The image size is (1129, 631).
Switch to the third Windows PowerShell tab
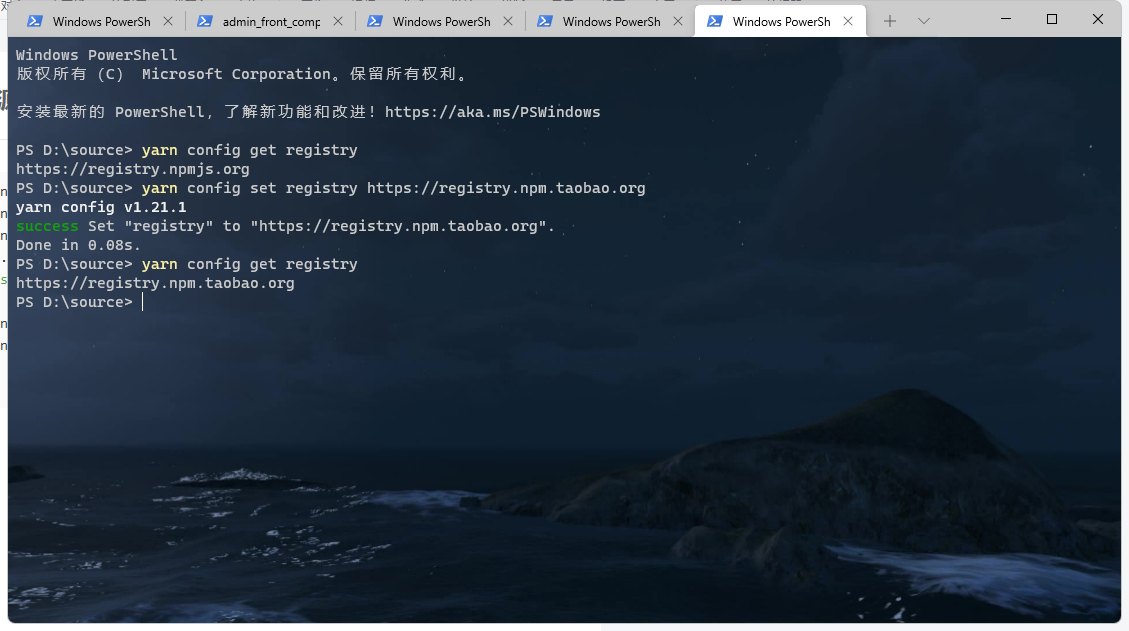(441, 22)
